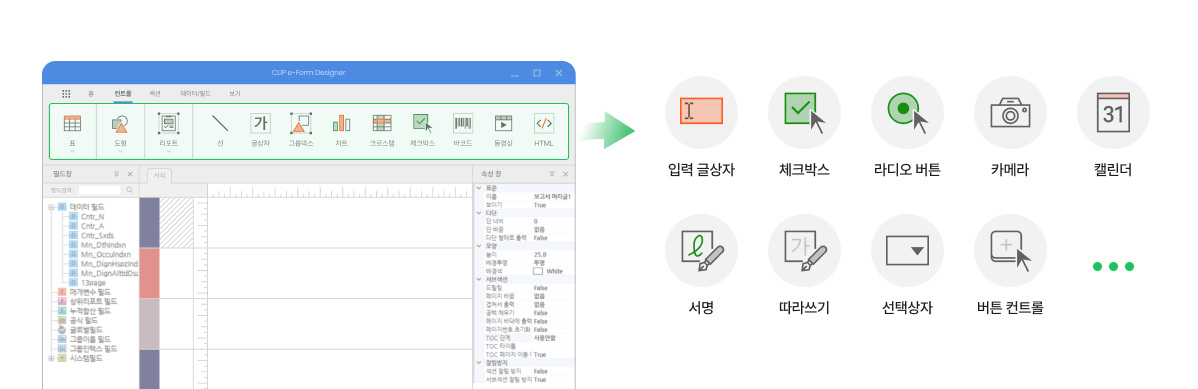
Task: Select the 상위리포트 필드 node
Action: click(x=93, y=301)
